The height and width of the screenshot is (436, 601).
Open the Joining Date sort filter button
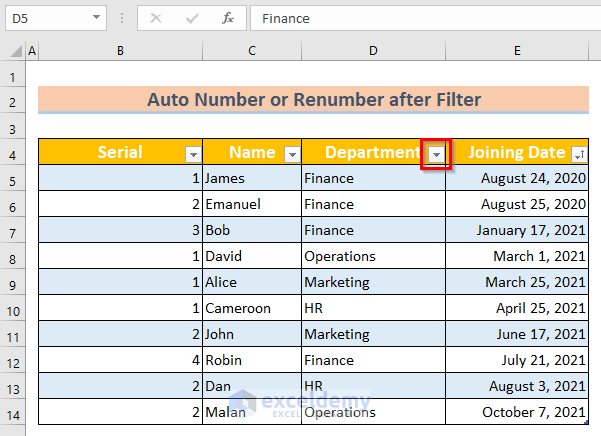pyautogui.click(x=579, y=154)
